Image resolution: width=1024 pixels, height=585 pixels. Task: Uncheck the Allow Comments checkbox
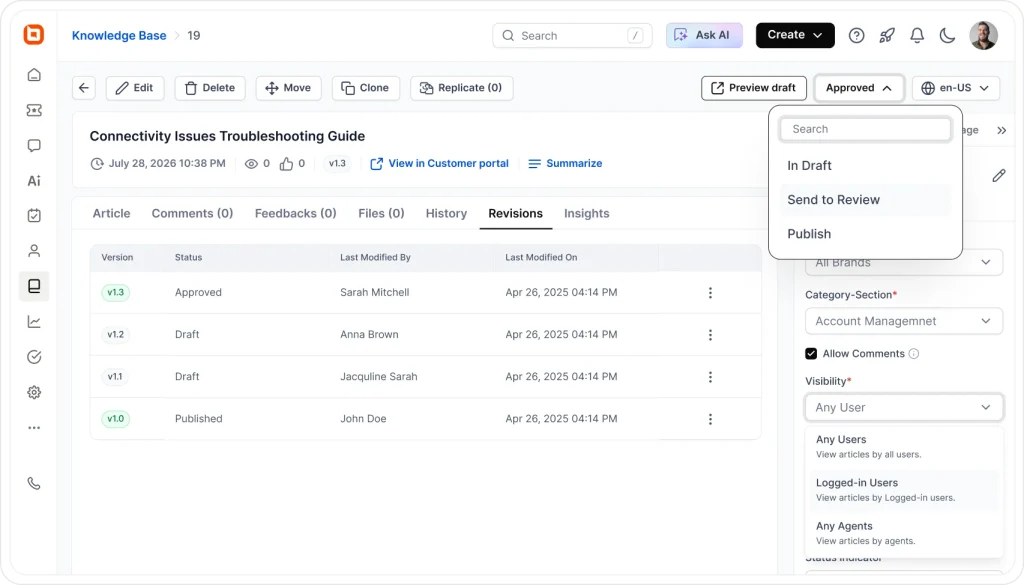(810, 354)
